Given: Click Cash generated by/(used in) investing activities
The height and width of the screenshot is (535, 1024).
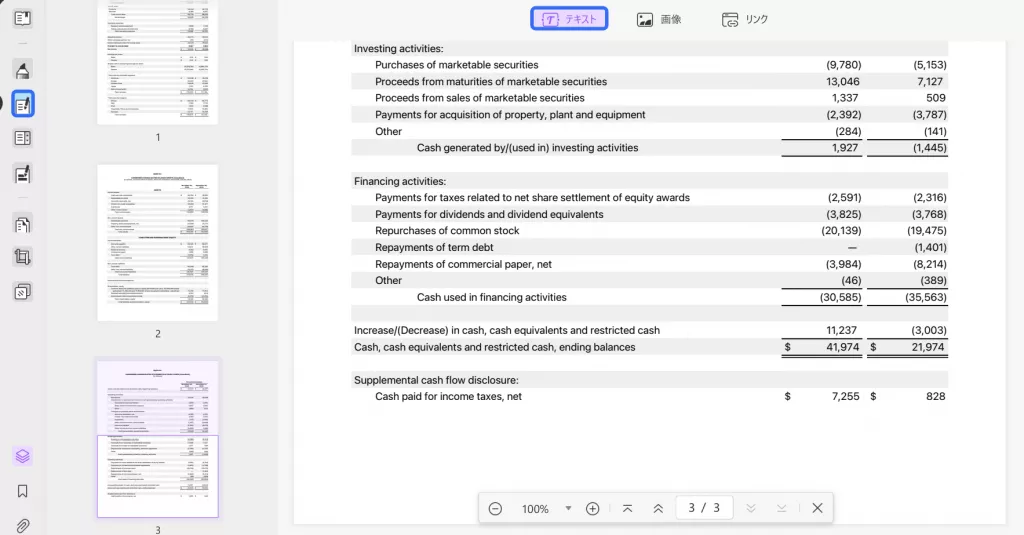Looking at the screenshot, I should pos(527,148).
